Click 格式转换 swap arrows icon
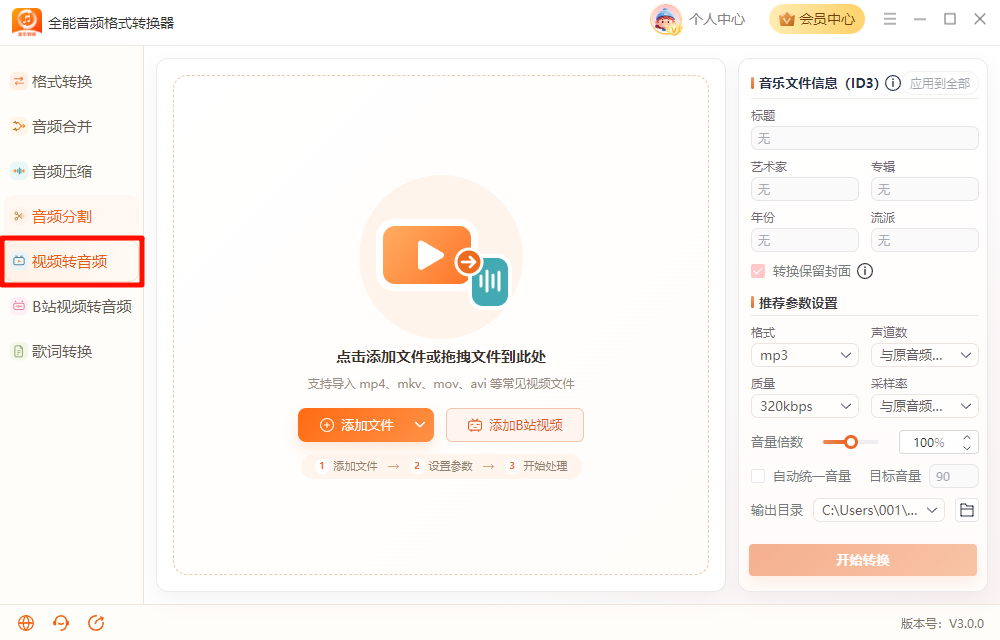The width and height of the screenshot is (1000, 640). coord(18,82)
